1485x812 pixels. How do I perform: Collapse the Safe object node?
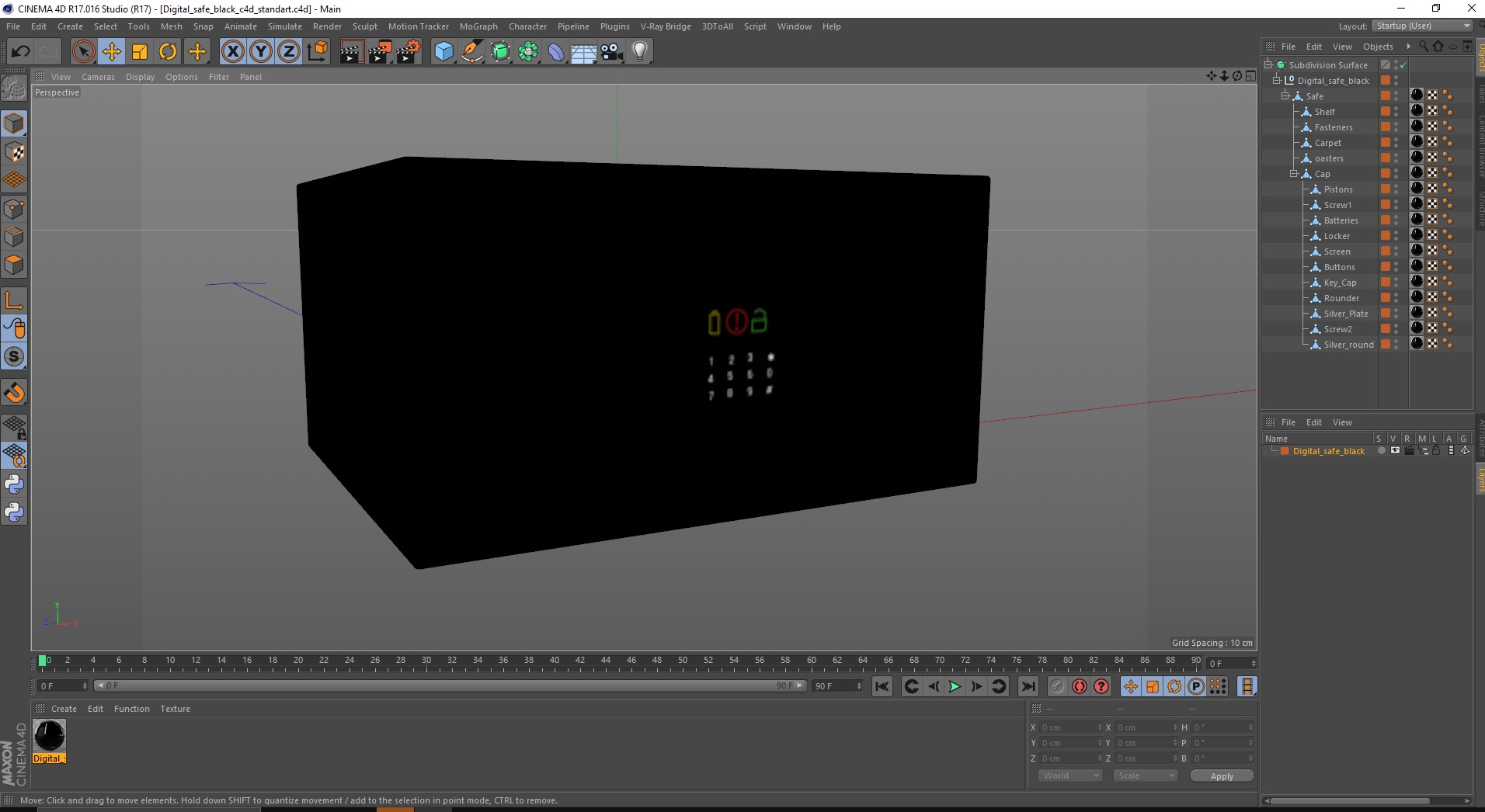[x=1285, y=95]
